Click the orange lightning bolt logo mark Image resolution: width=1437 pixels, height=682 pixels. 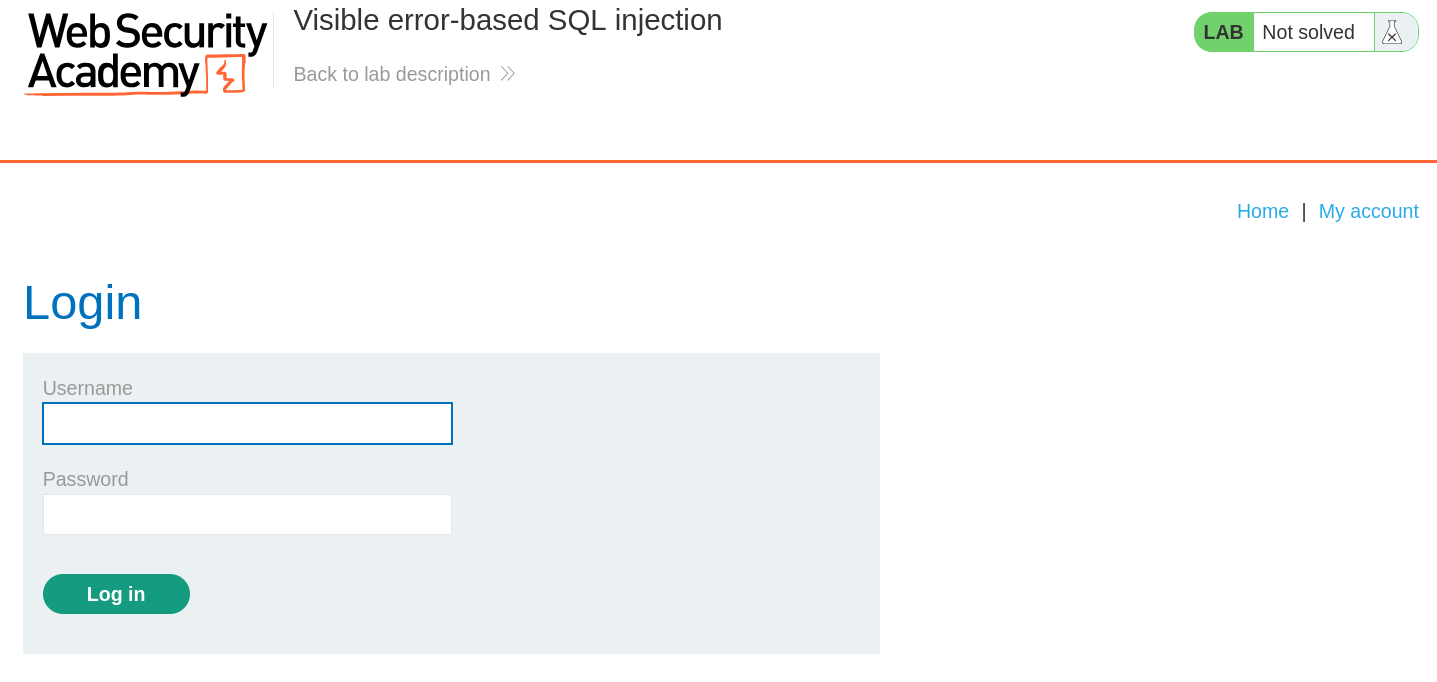pos(227,74)
